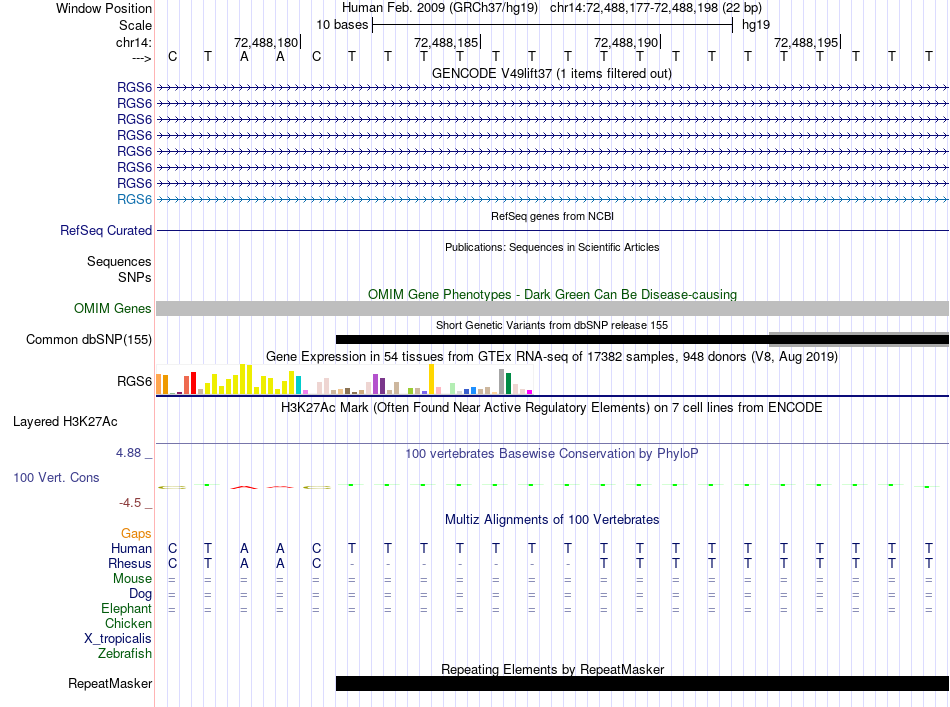Open 'Short Genetic Variants from dbSNP release 155'

(x=551, y=325)
